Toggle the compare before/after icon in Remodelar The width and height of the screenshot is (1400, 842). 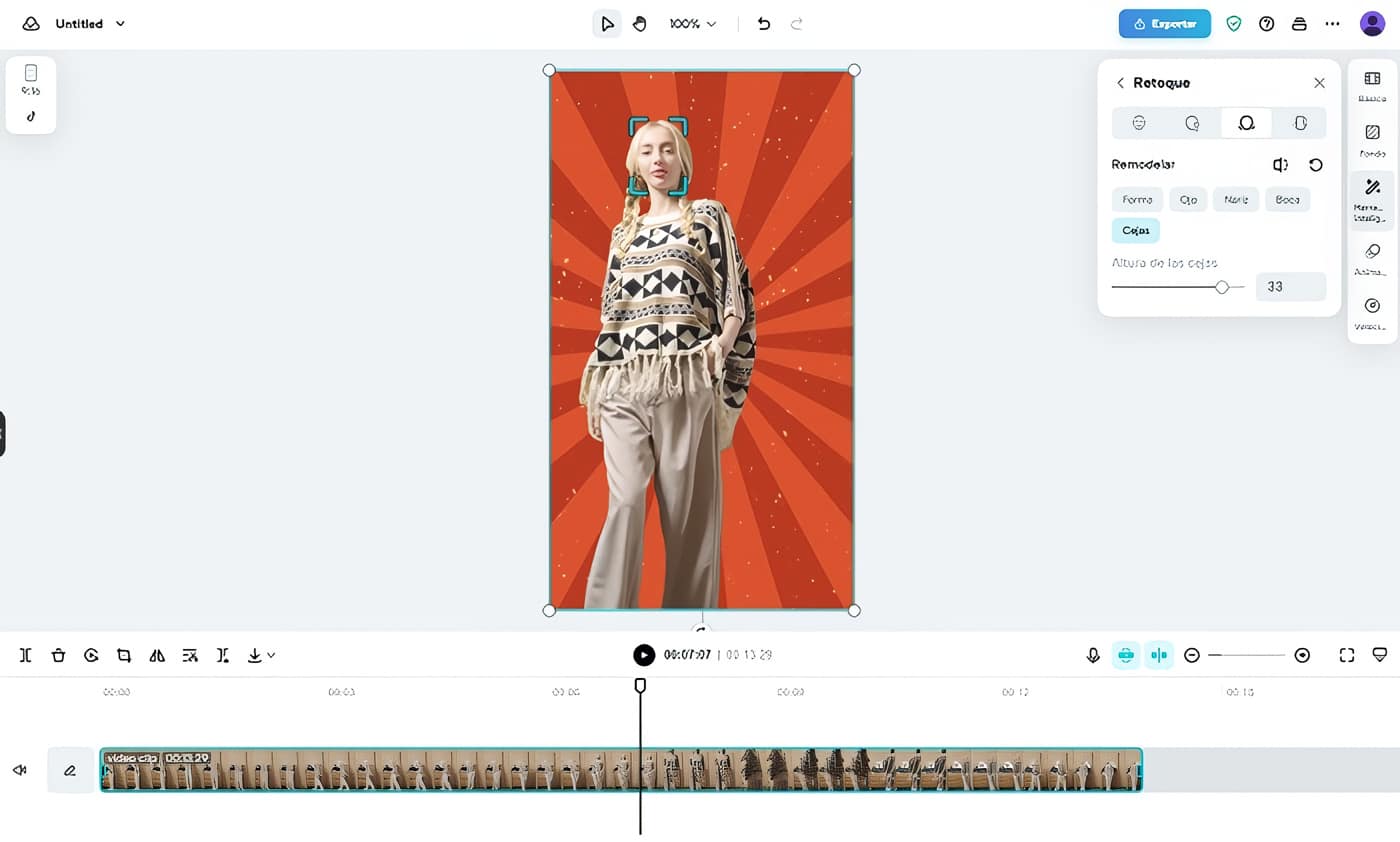(x=1280, y=165)
